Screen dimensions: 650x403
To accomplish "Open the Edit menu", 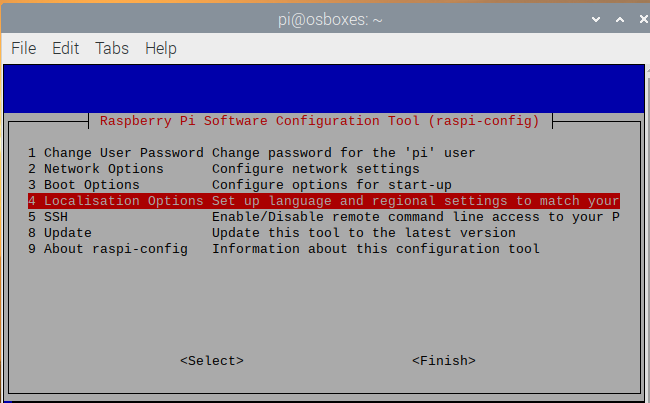I will tap(65, 49).
